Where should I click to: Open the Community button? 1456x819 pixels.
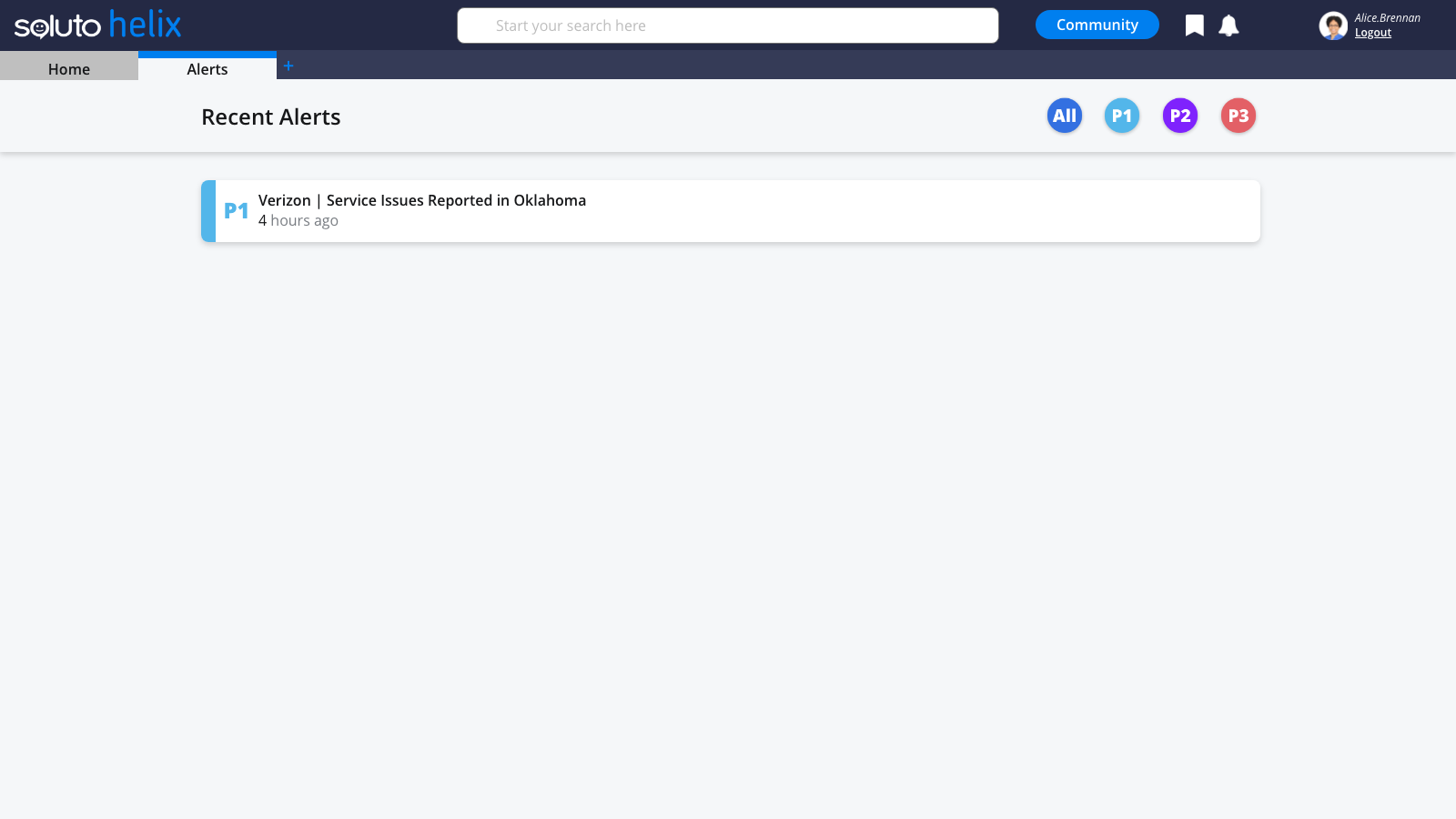pos(1097,25)
